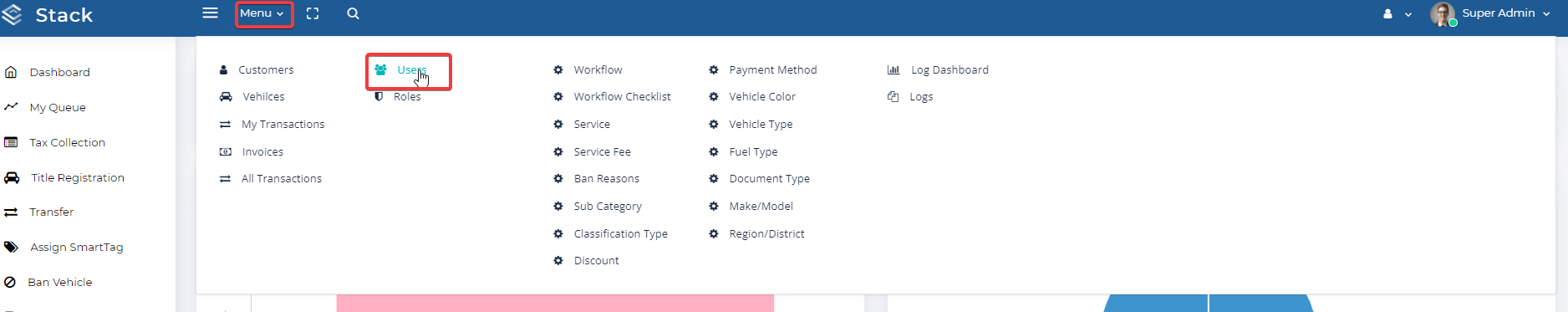The height and width of the screenshot is (312, 1568).
Task: Select Region/District from the menu
Action: click(766, 234)
